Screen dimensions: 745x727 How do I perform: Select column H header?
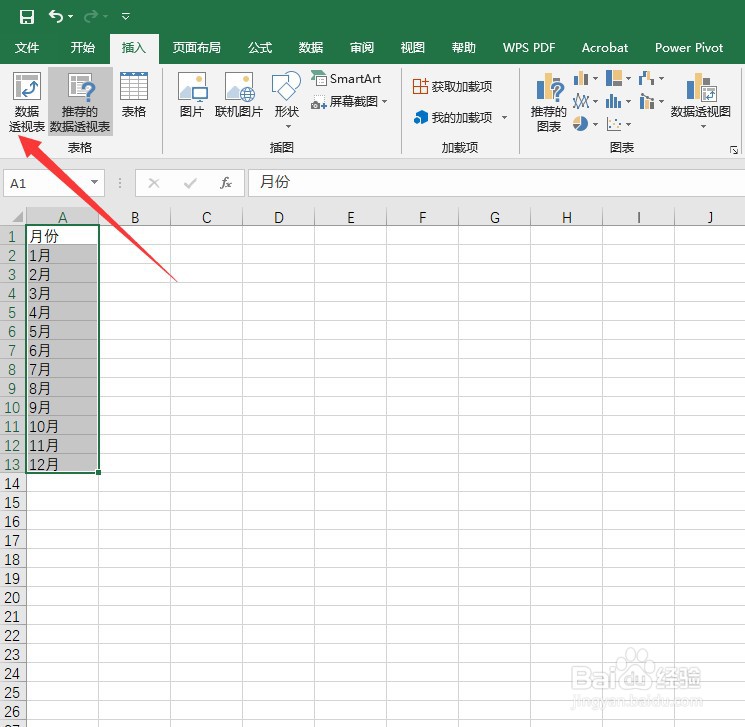[x=566, y=218]
